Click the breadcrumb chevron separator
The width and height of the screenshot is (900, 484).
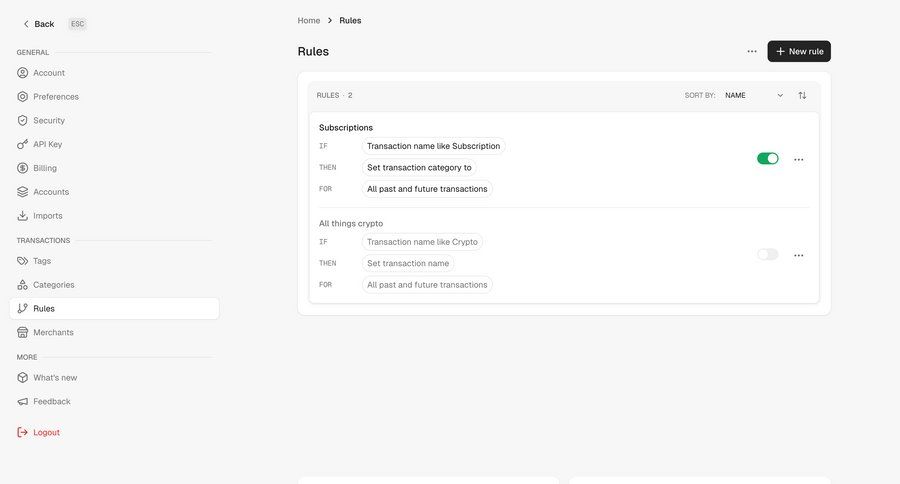point(330,20)
